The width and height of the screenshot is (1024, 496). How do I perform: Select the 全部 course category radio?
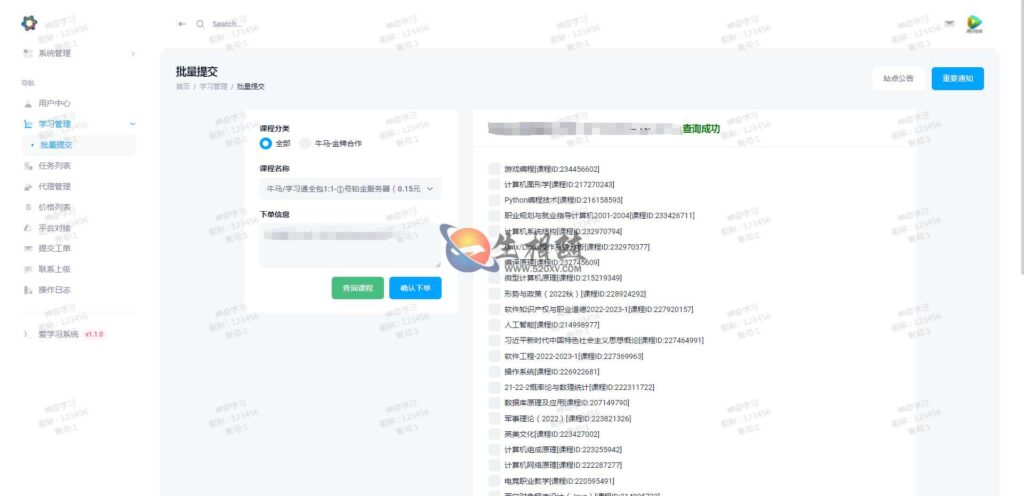[x=266, y=144]
